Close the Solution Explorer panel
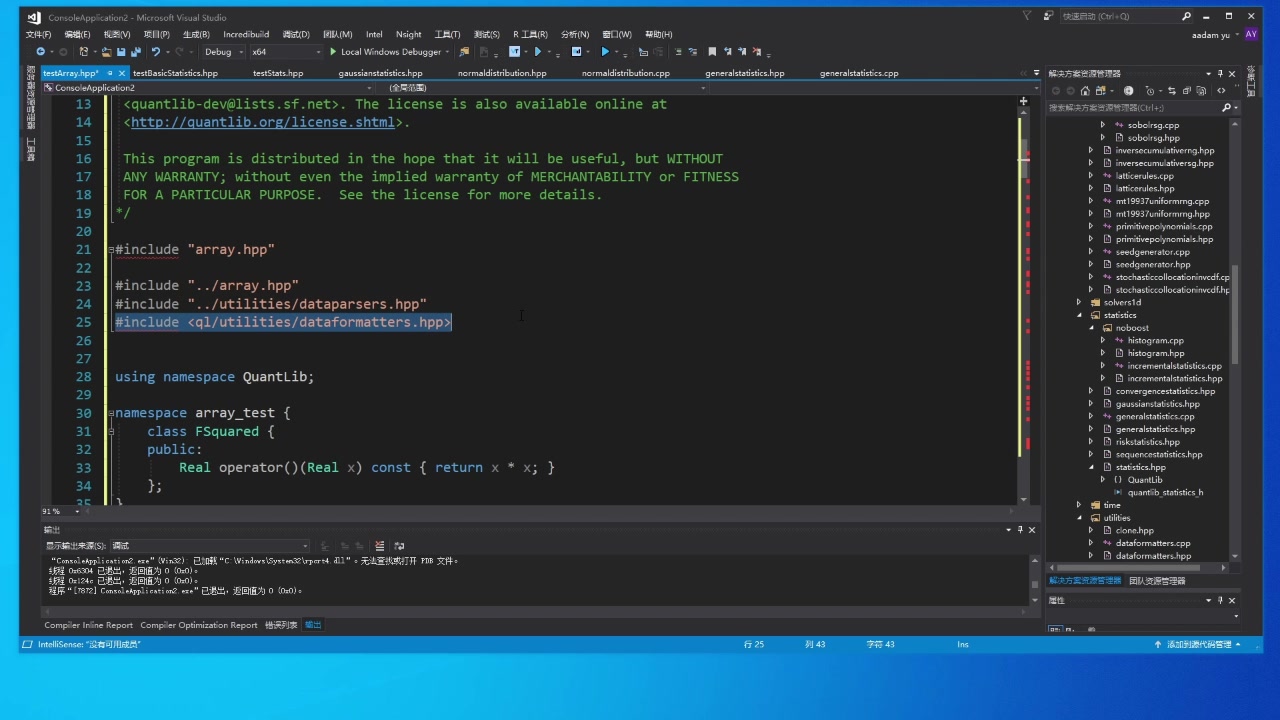1280x720 pixels. pos(1232,74)
